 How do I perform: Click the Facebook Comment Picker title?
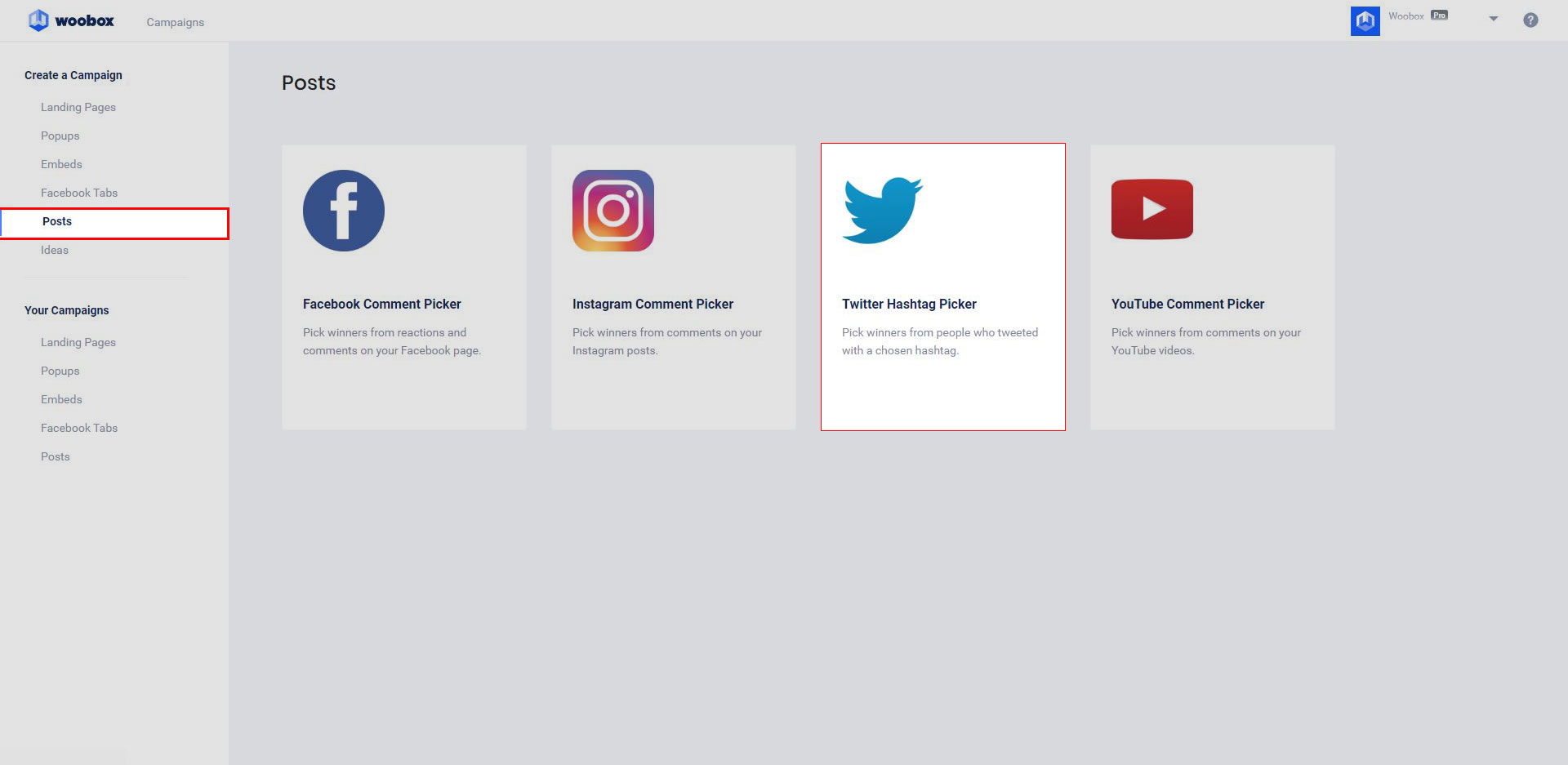pos(382,304)
